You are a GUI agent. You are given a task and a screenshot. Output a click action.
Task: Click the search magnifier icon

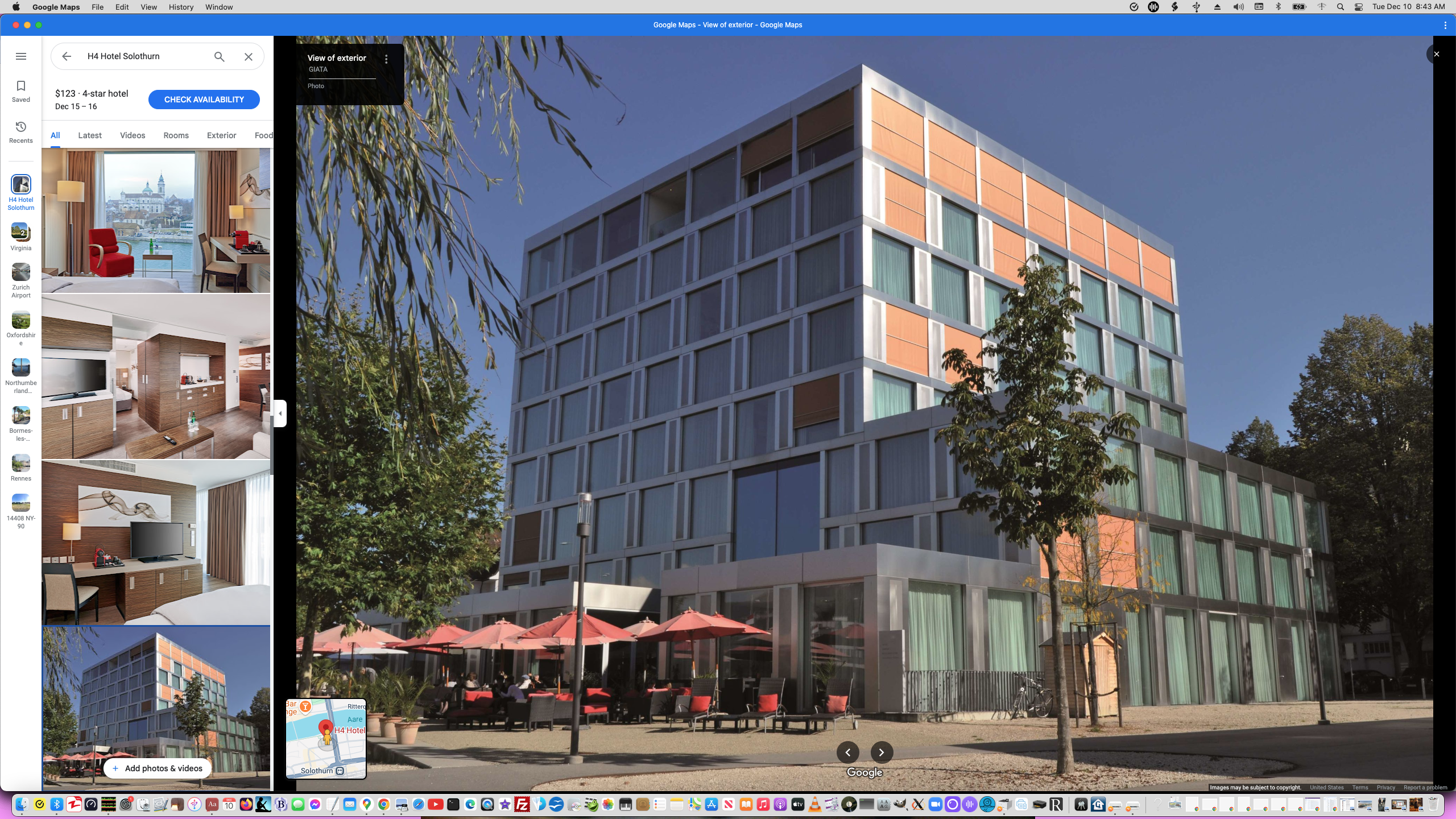pyautogui.click(x=219, y=56)
